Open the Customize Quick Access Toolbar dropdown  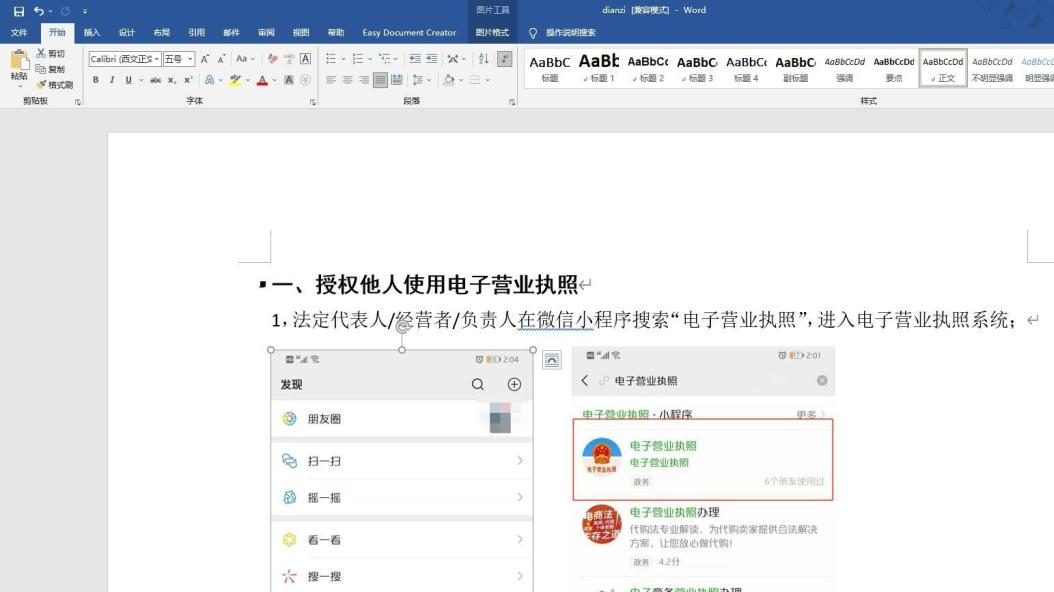coord(85,11)
